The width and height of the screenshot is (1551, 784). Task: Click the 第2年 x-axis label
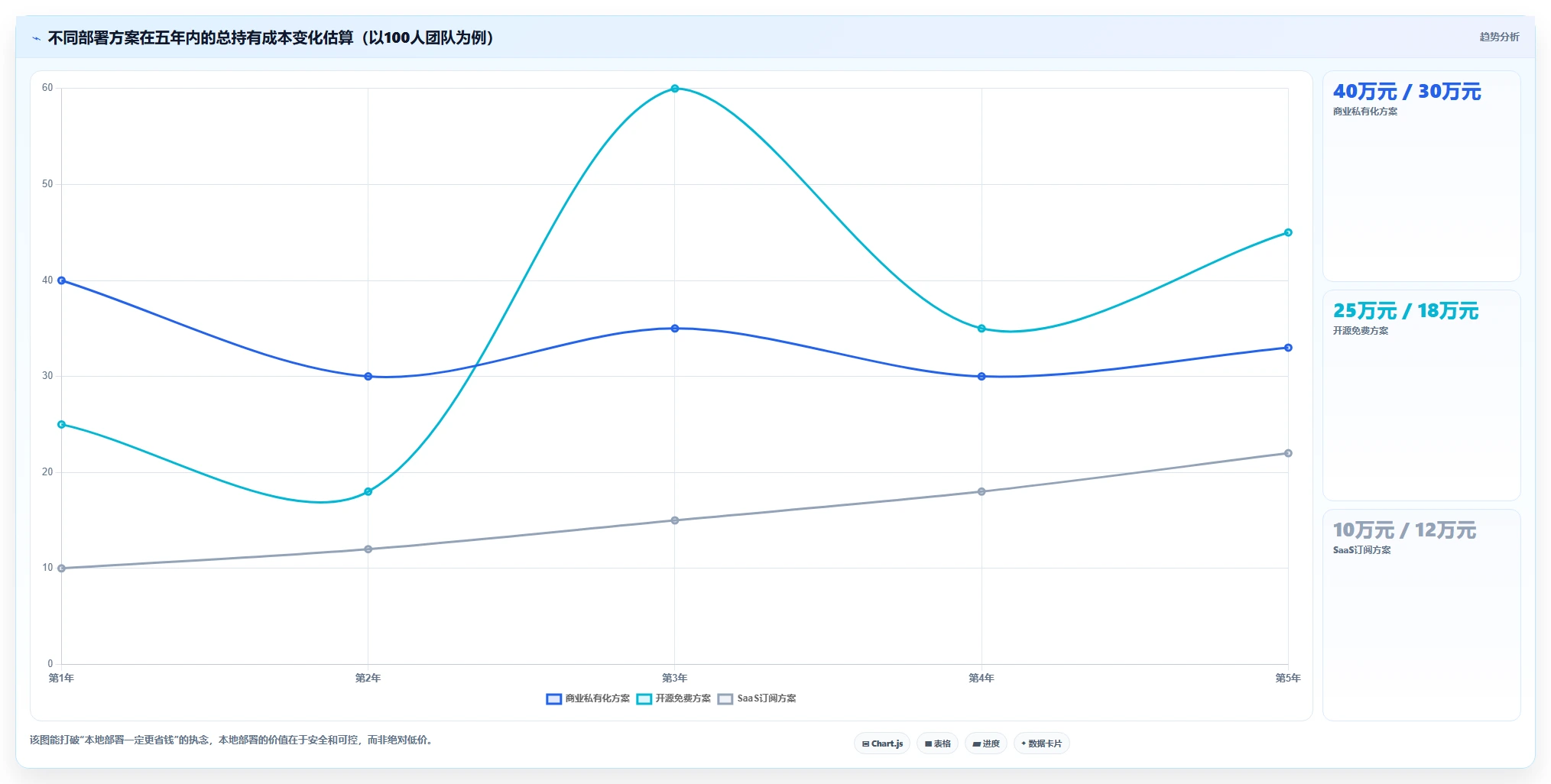pyautogui.click(x=368, y=679)
